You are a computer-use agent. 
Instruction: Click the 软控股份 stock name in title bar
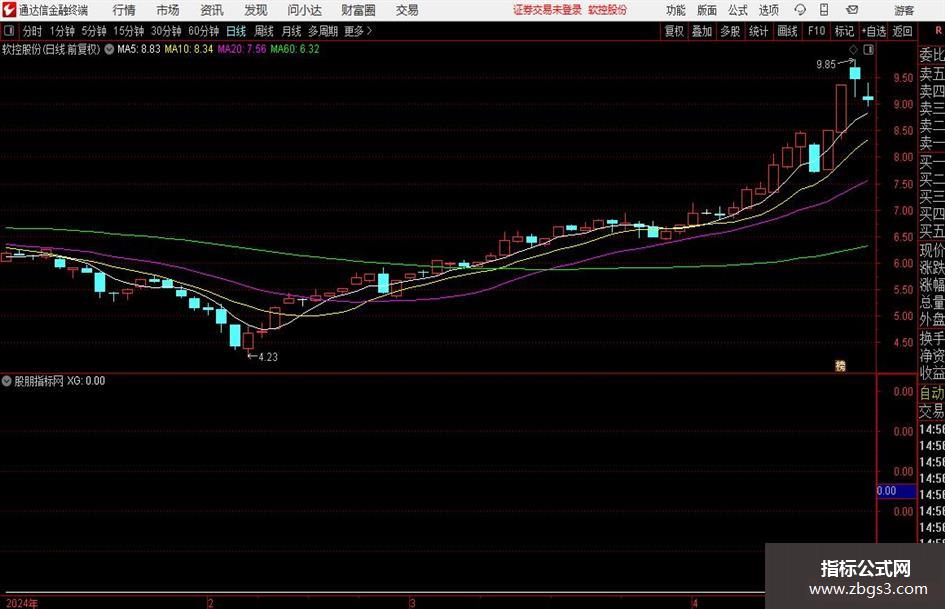pos(608,10)
